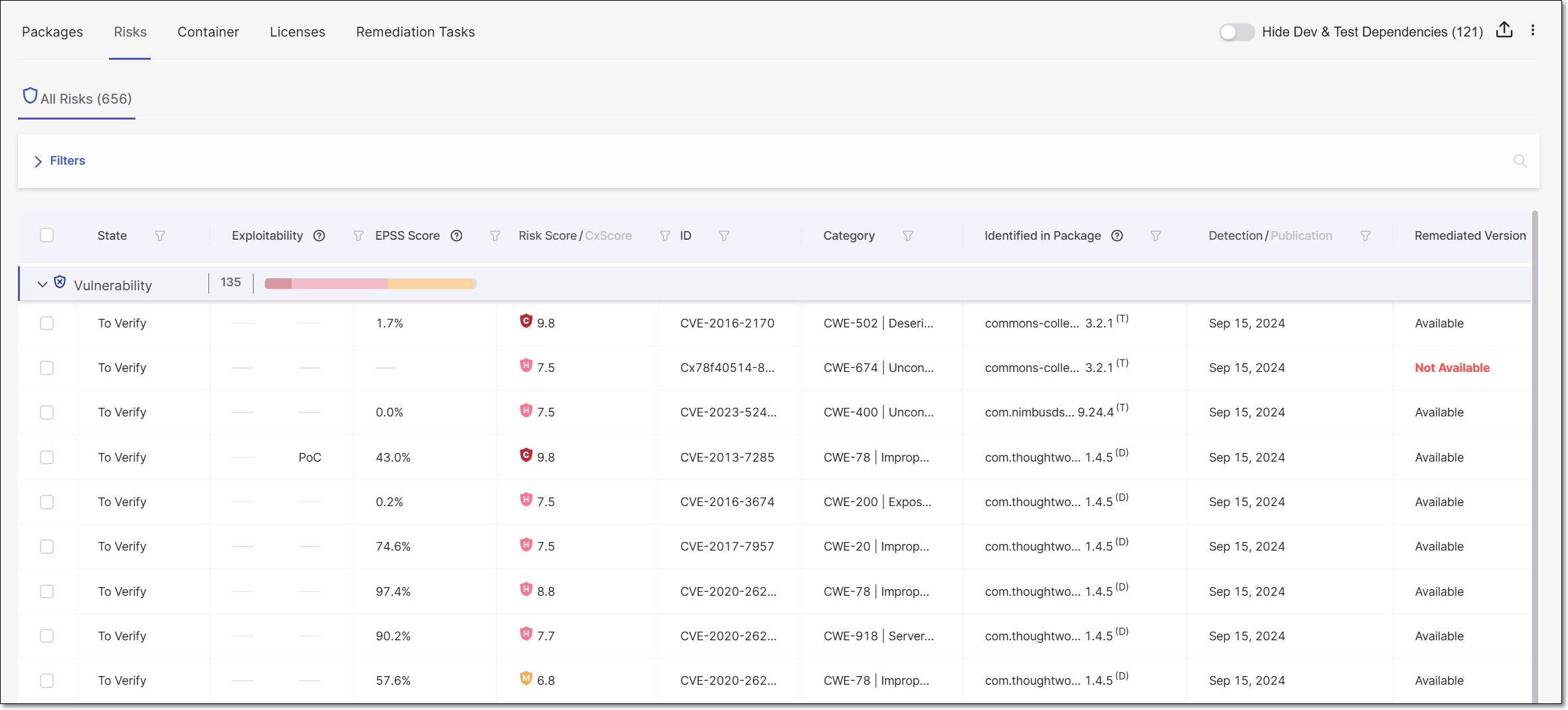Screen dimensions: 1568x710
Task: Click the Identified in Package help icon
Action: pyautogui.click(x=1117, y=236)
